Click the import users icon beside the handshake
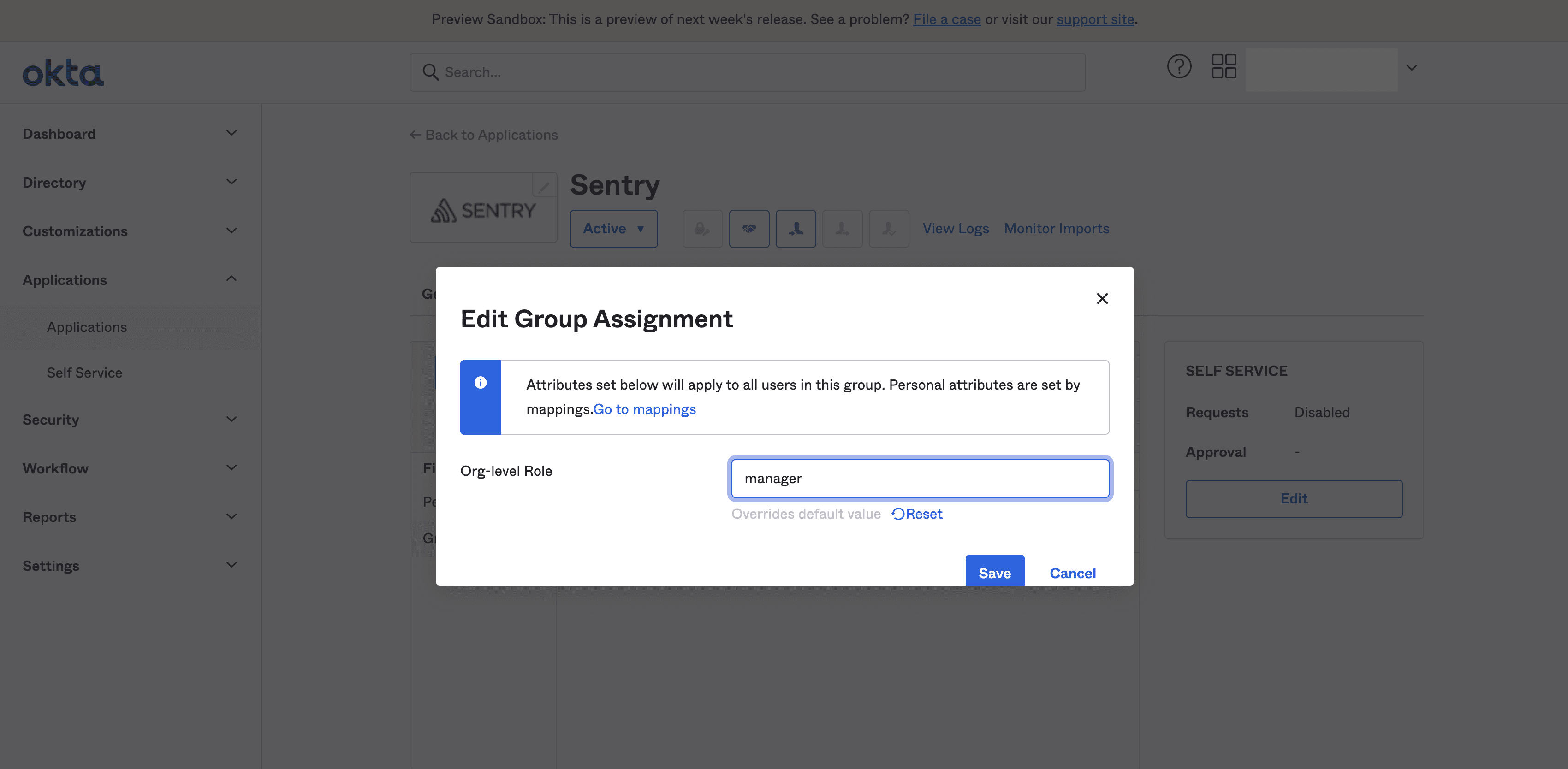 [x=796, y=229]
